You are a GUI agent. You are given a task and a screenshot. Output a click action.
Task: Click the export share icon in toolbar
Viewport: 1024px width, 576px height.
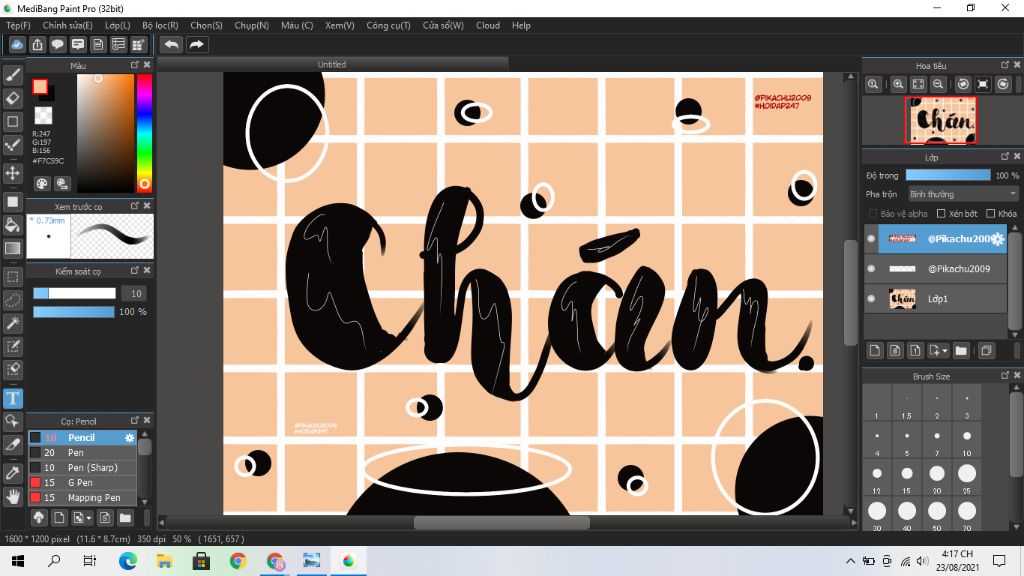[37, 44]
